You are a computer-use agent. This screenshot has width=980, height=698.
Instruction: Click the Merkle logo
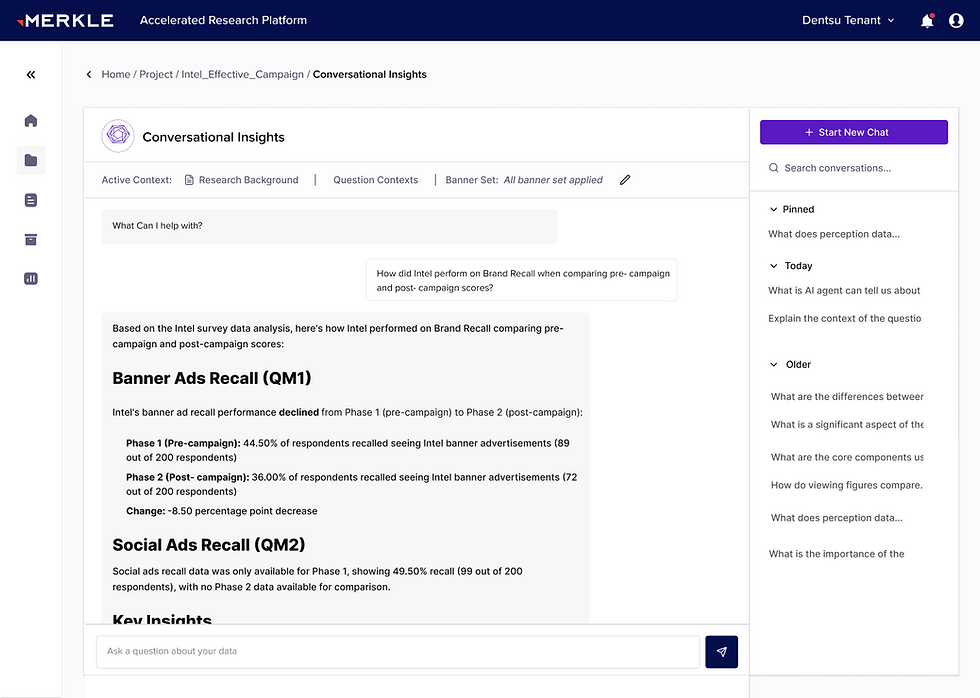(66, 21)
